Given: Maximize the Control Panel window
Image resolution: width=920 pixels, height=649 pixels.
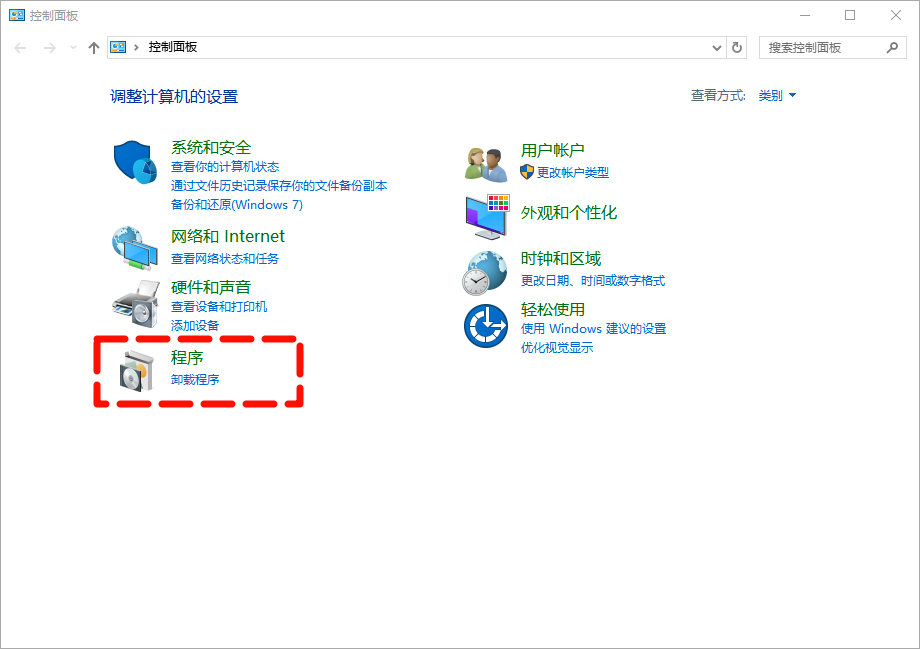Looking at the screenshot, I should pos(850,15).
